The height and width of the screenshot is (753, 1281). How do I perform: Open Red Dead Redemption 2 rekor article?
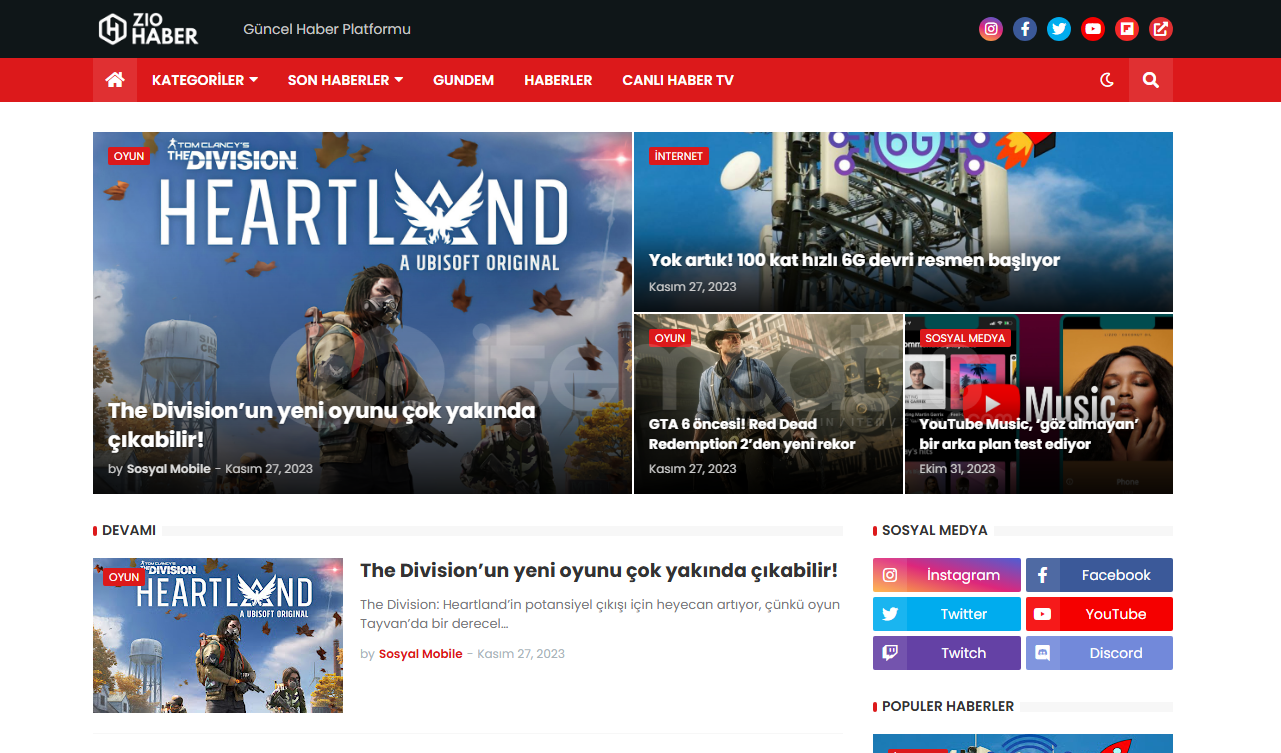pos(752,434)
